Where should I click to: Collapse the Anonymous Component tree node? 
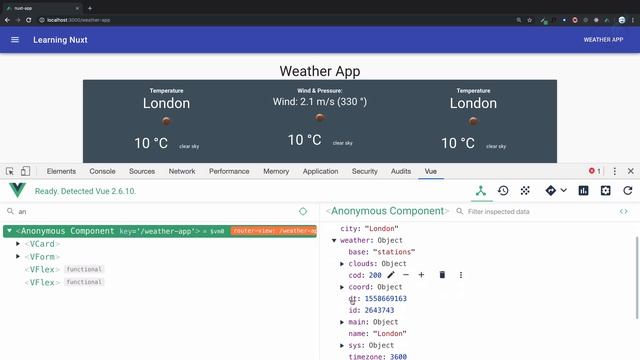[9, 231]
